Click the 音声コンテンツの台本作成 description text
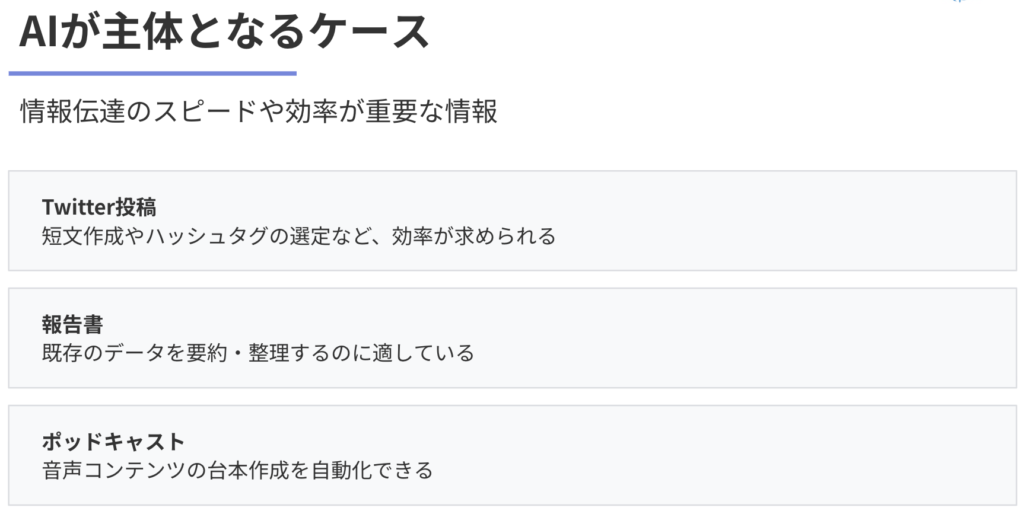The height and width of the screenshot is (511, 1024). tap(237, 470)
